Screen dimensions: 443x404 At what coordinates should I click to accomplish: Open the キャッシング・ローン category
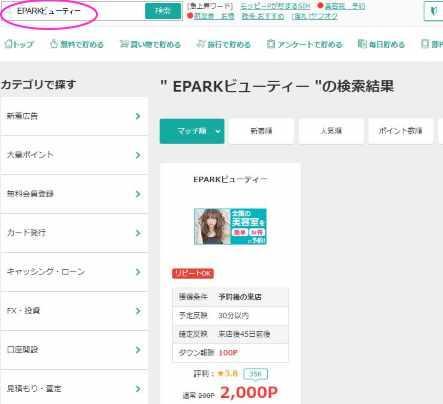point(74,272)
